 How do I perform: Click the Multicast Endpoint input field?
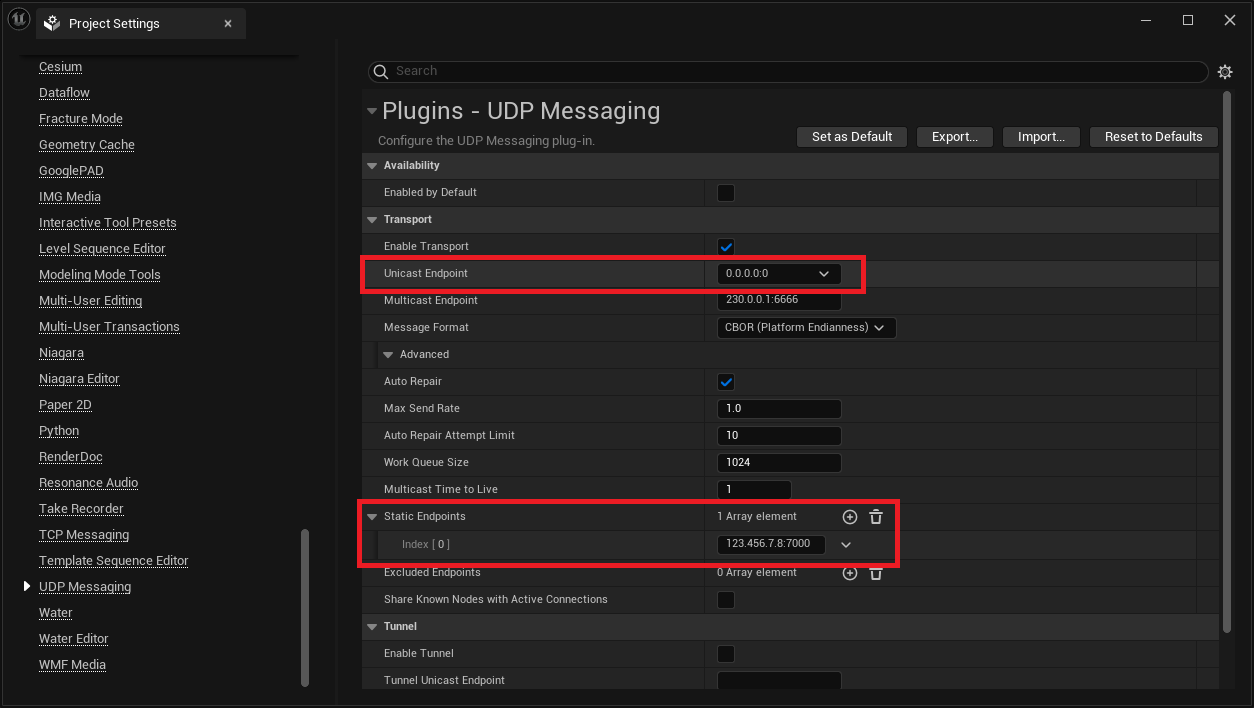click(x=778, y=299)
